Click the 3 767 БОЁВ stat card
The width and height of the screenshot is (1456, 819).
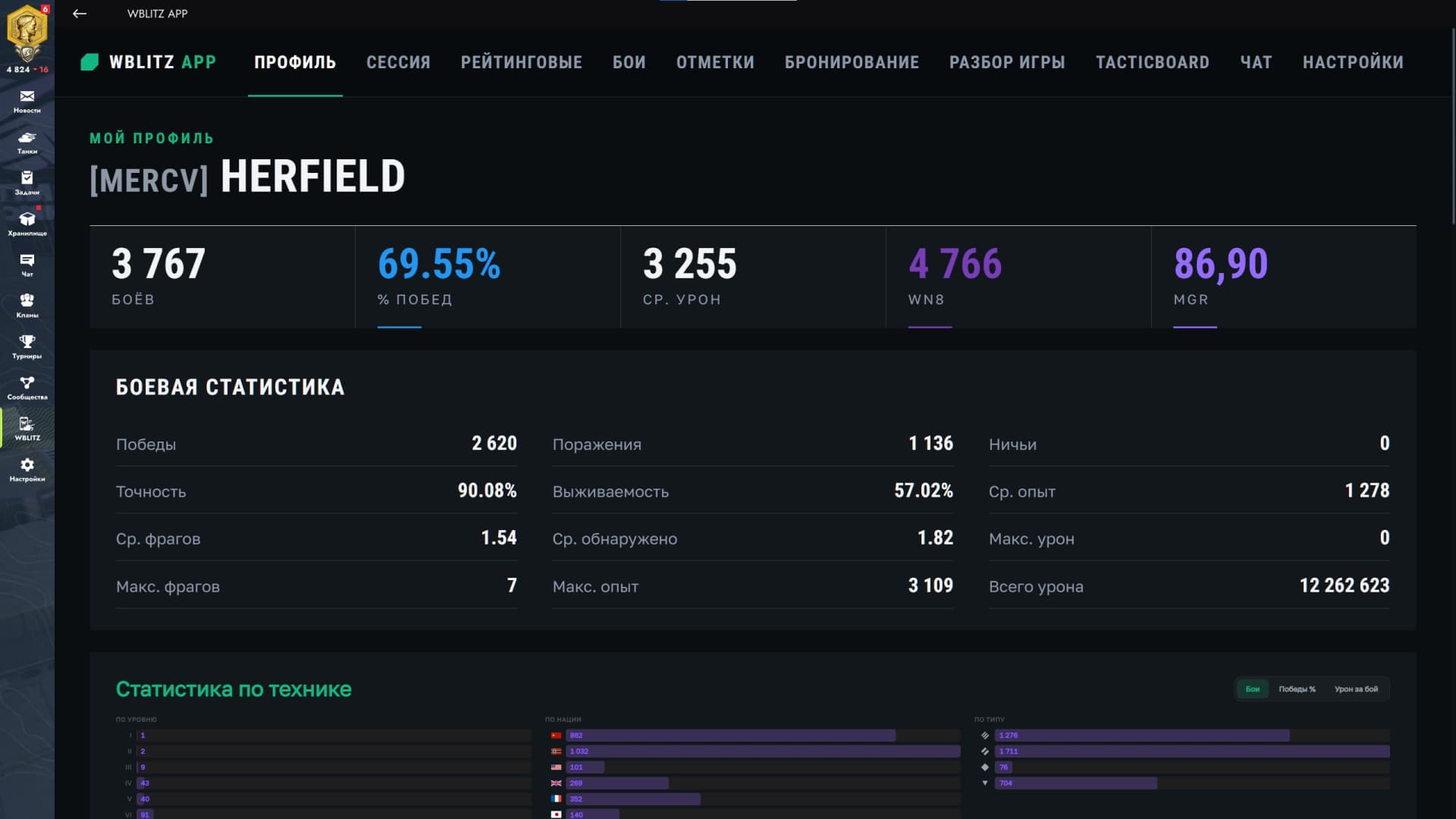pos(222,277)
